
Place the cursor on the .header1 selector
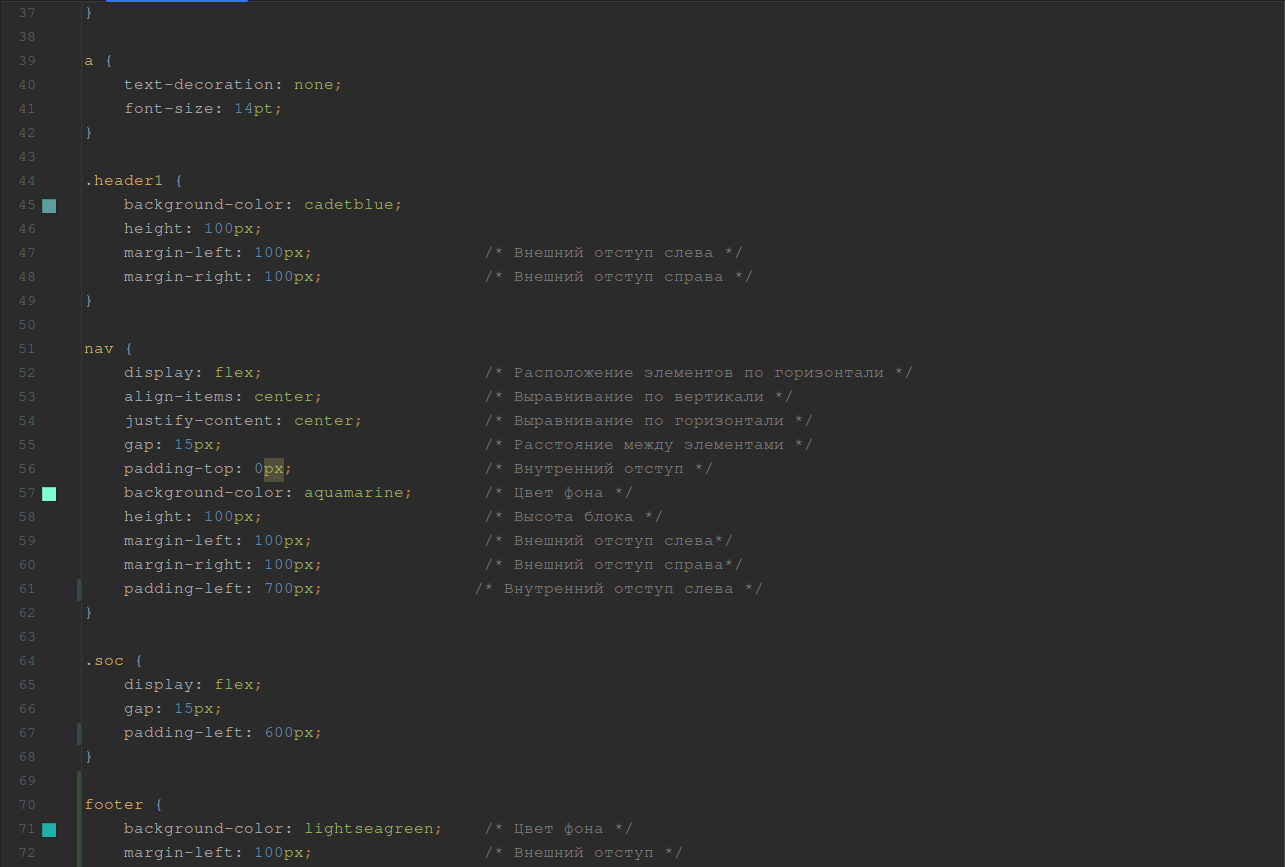(128, 181)
